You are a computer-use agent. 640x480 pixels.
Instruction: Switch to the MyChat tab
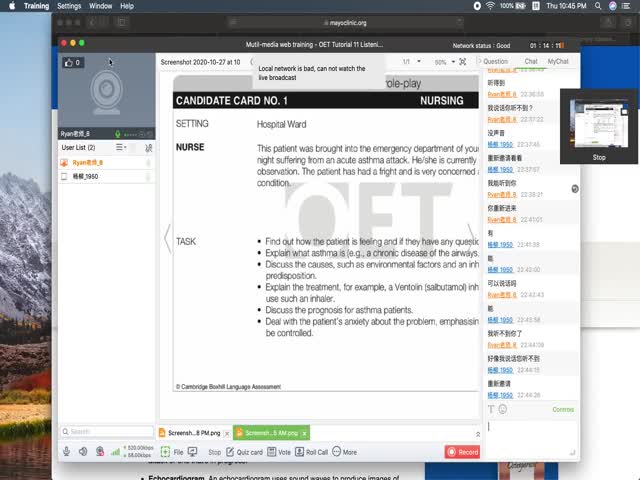tap(558, 61)
